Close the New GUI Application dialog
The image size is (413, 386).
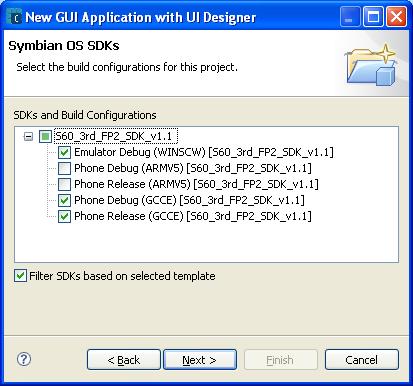[x=396, y=16]
